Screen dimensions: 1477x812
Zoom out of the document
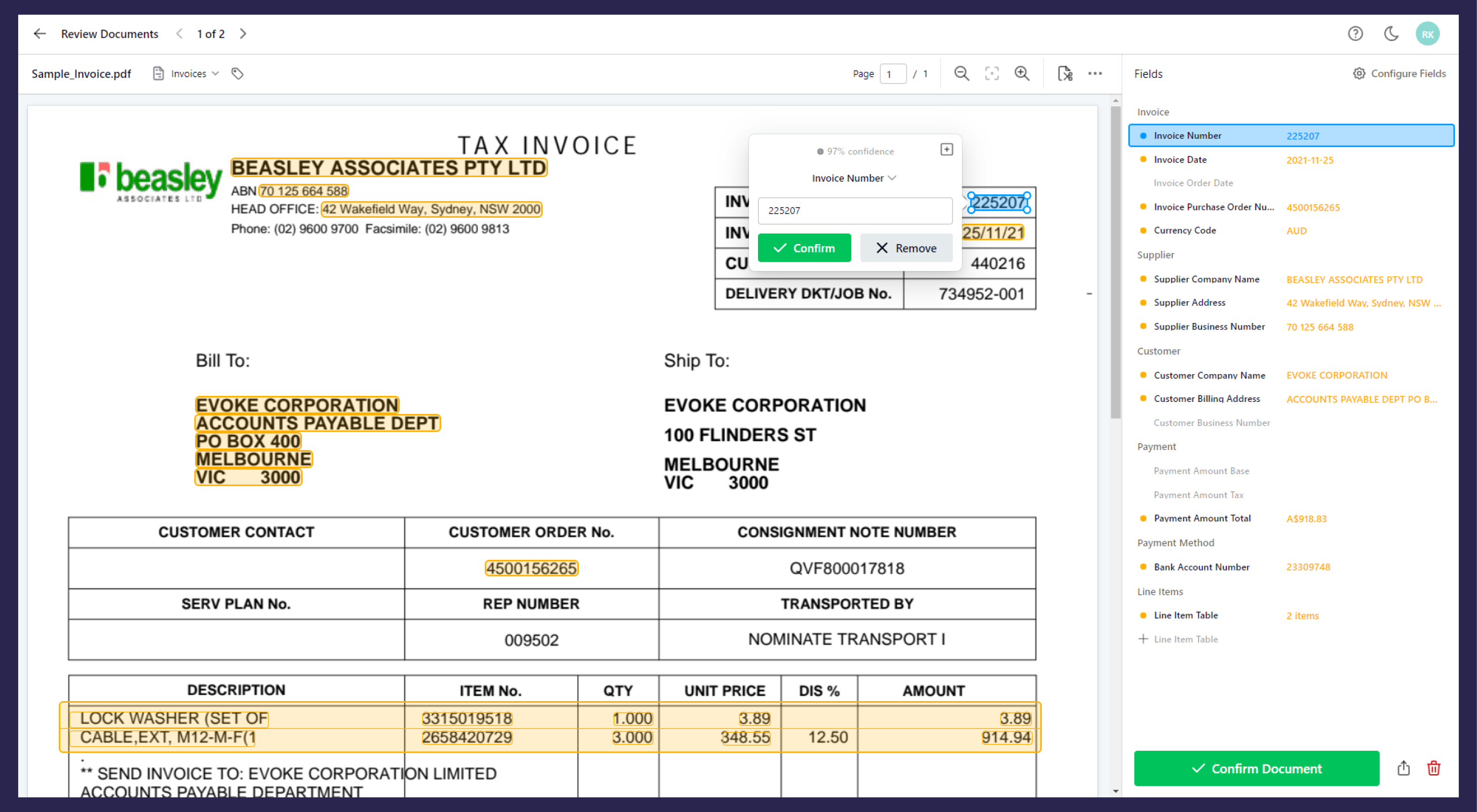(x=962, y=73)
